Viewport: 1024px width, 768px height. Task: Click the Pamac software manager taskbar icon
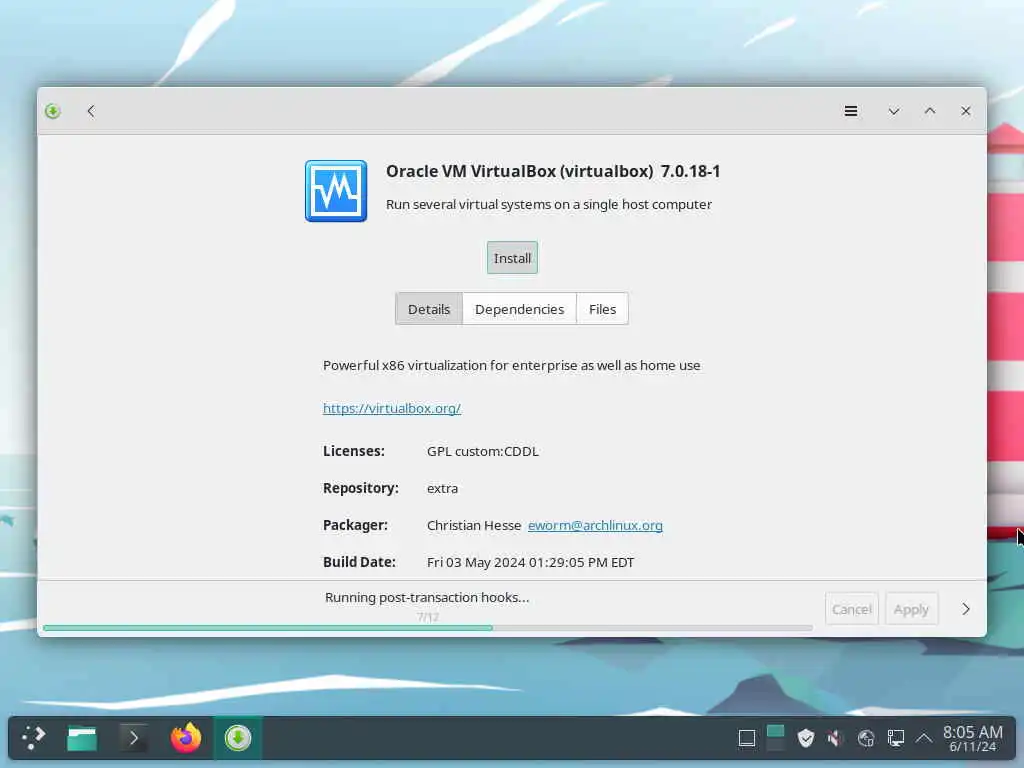[x=238, y=738]
